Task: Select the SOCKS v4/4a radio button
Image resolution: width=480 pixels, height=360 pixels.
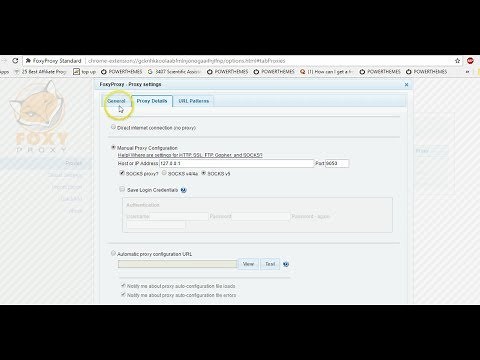Action: 164,173
